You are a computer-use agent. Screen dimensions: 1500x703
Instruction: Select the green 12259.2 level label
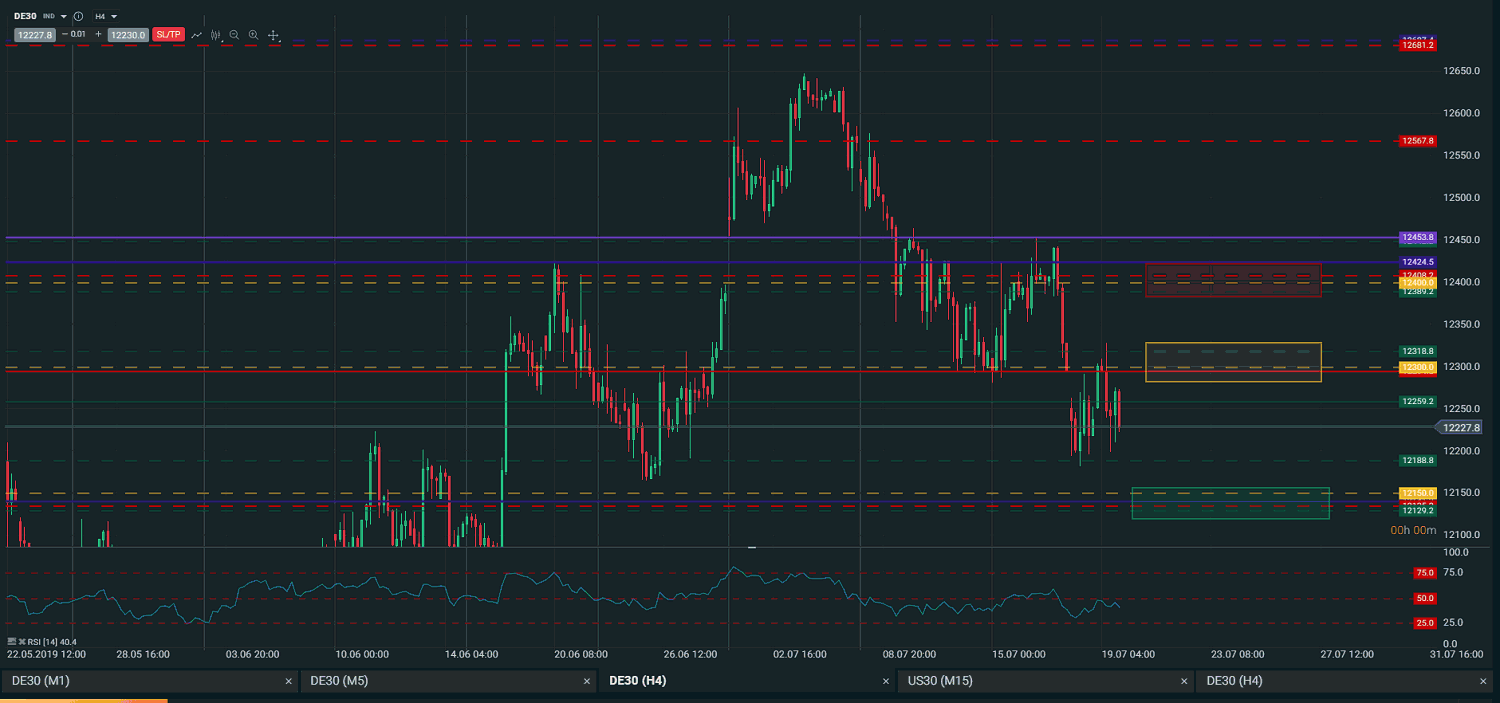pos(1418,401)
